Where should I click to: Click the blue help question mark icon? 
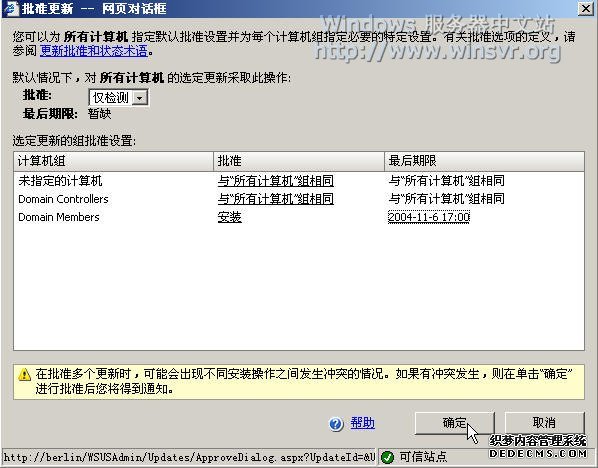point(336,424)
